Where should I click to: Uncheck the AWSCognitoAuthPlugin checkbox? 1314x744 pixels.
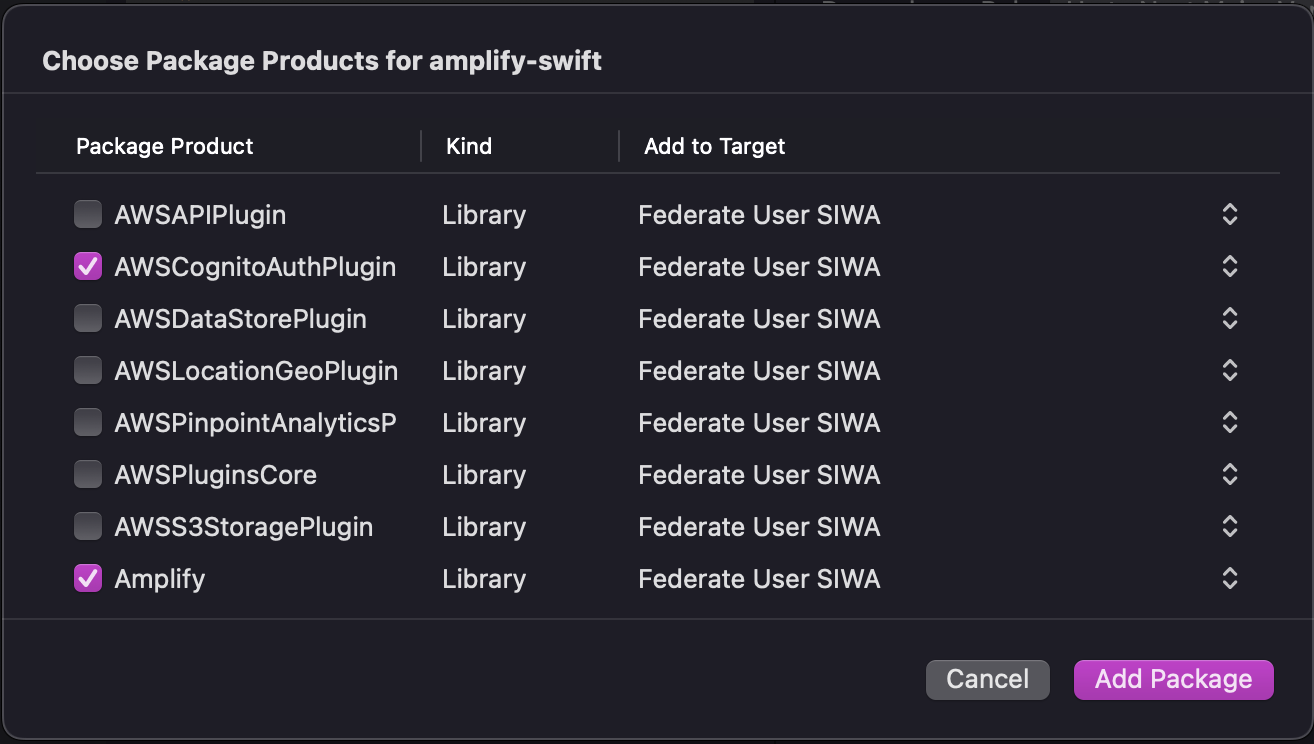pos(88,266)
